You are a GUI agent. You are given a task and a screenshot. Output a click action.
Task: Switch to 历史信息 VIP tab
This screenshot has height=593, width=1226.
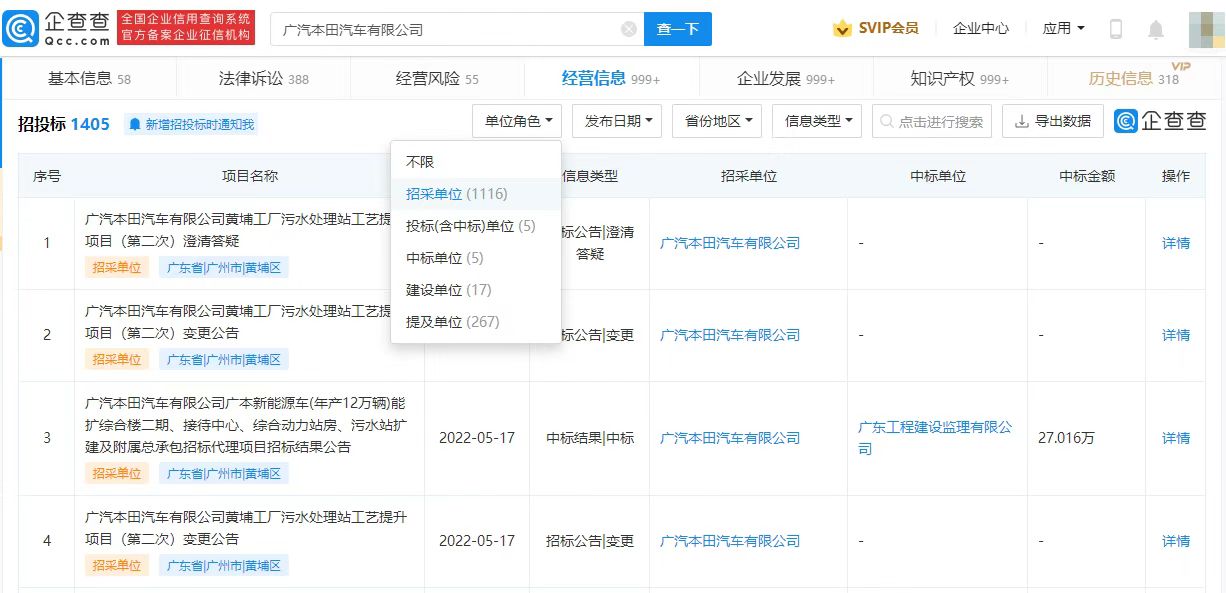[x=1134, y=77]
